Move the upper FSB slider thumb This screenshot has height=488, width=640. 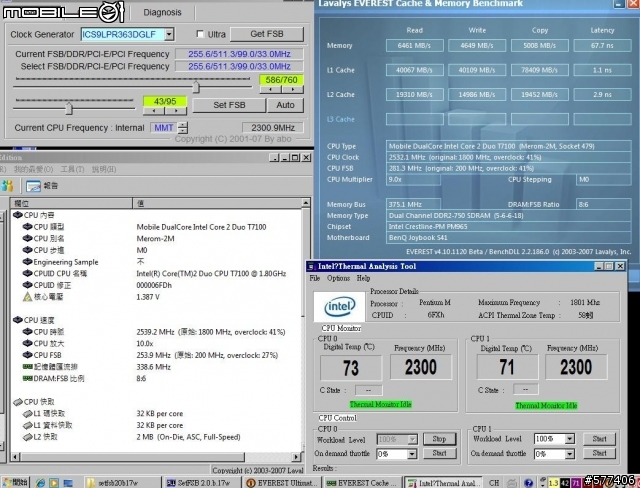(x=196, y=87)
